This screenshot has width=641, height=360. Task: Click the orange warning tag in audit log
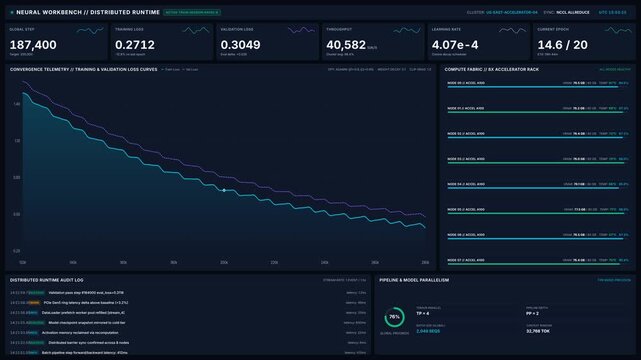34,303
